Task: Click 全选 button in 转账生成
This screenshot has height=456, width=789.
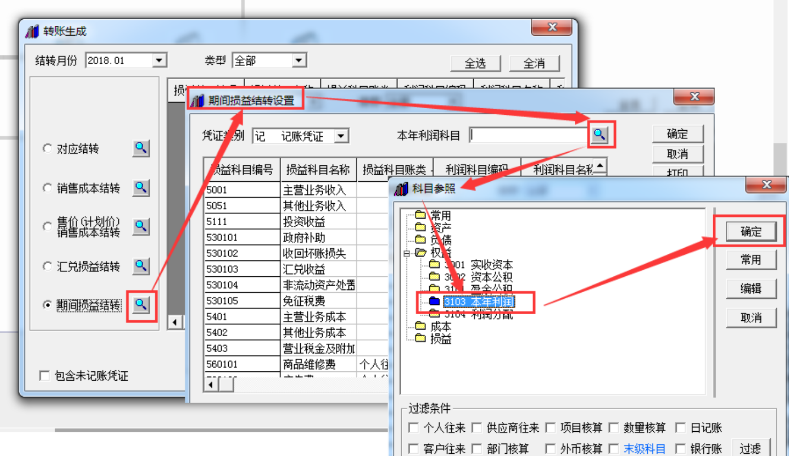Action: [x=475, y=63]
